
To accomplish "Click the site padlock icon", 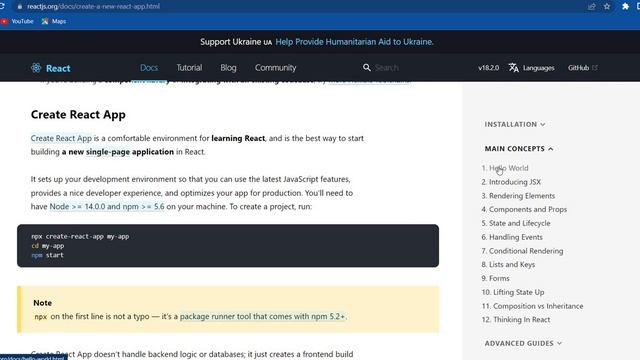I will coord(20,7).
